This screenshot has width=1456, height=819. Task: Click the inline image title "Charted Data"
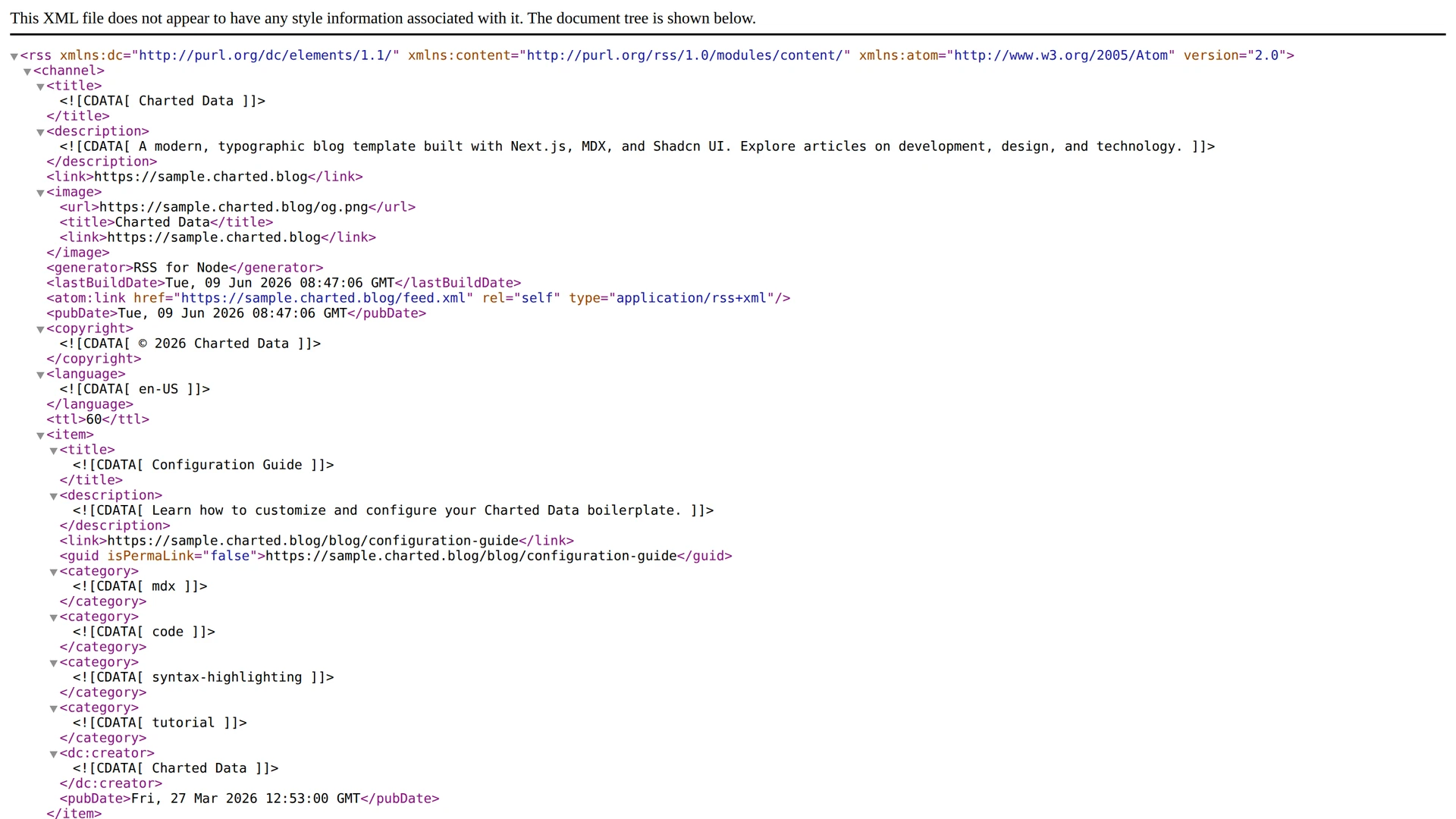pyautogui.click(x=162, y=222)
